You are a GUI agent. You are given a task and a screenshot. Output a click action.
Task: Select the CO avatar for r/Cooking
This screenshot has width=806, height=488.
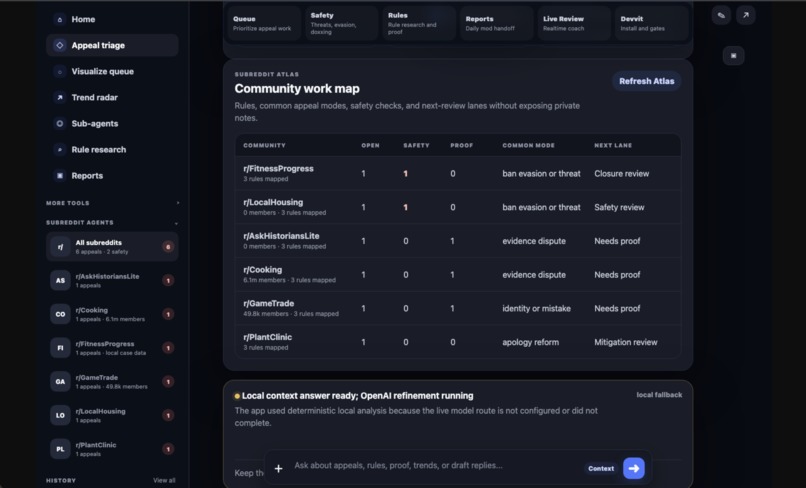[60, 314]
